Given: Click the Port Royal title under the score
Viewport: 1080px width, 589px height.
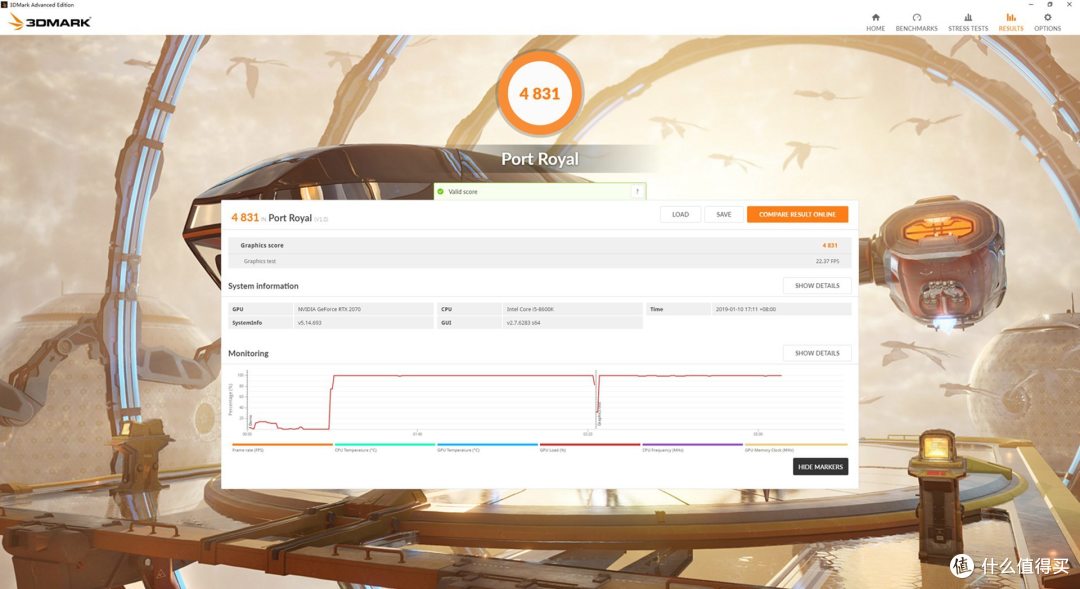Looking at the screenshot, I should 539,159.
